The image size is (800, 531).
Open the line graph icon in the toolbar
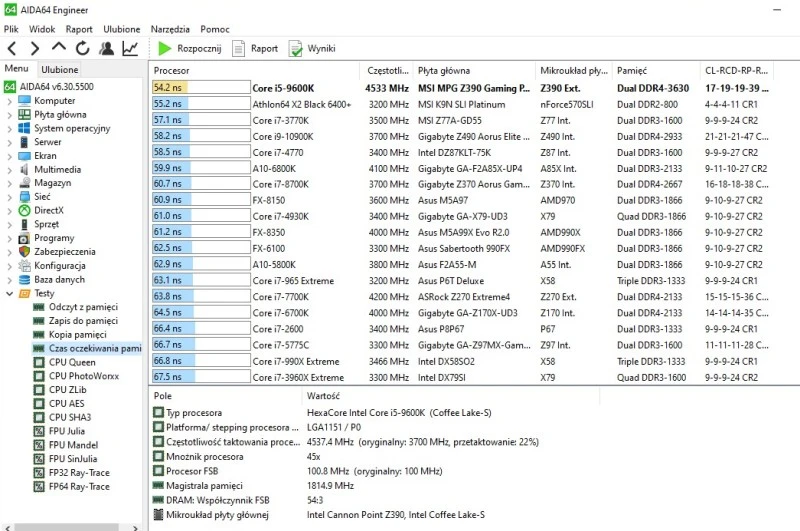tap(130, 48)
